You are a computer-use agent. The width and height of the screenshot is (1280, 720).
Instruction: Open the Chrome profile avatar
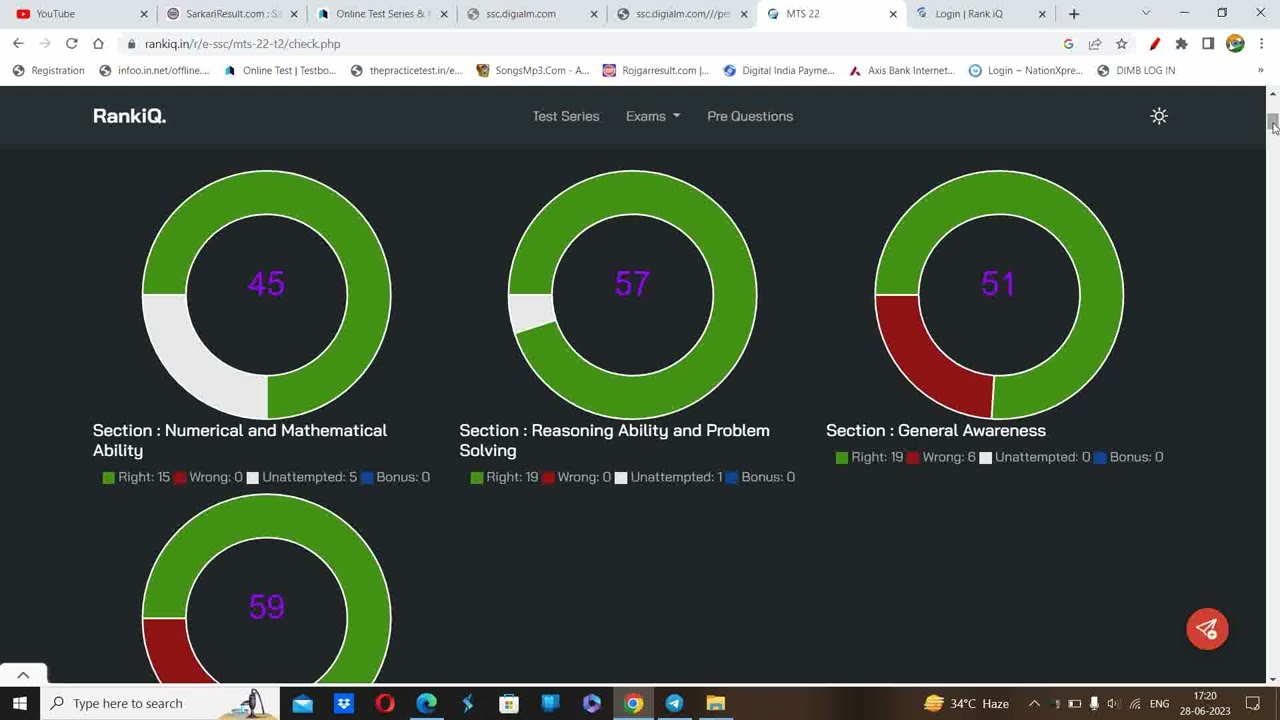point(1235,44)
